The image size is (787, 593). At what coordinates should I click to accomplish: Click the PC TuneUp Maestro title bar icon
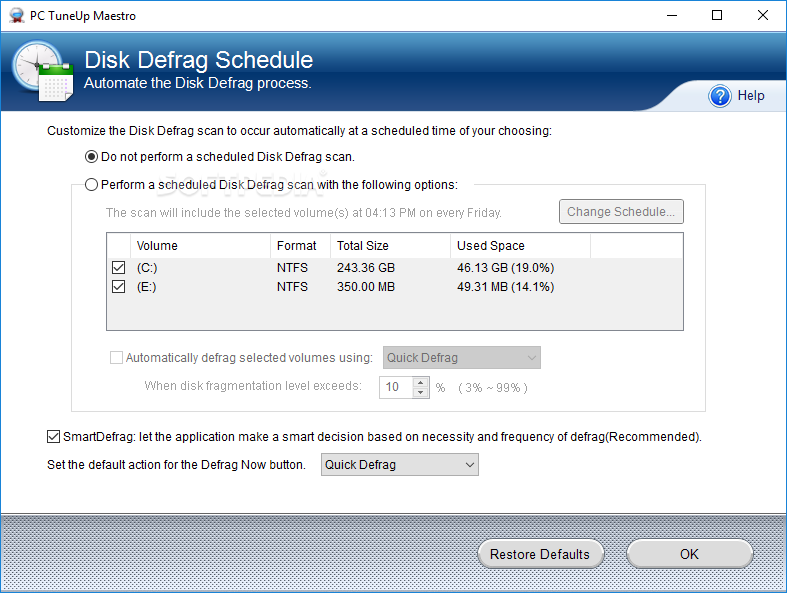coord(17,16)
